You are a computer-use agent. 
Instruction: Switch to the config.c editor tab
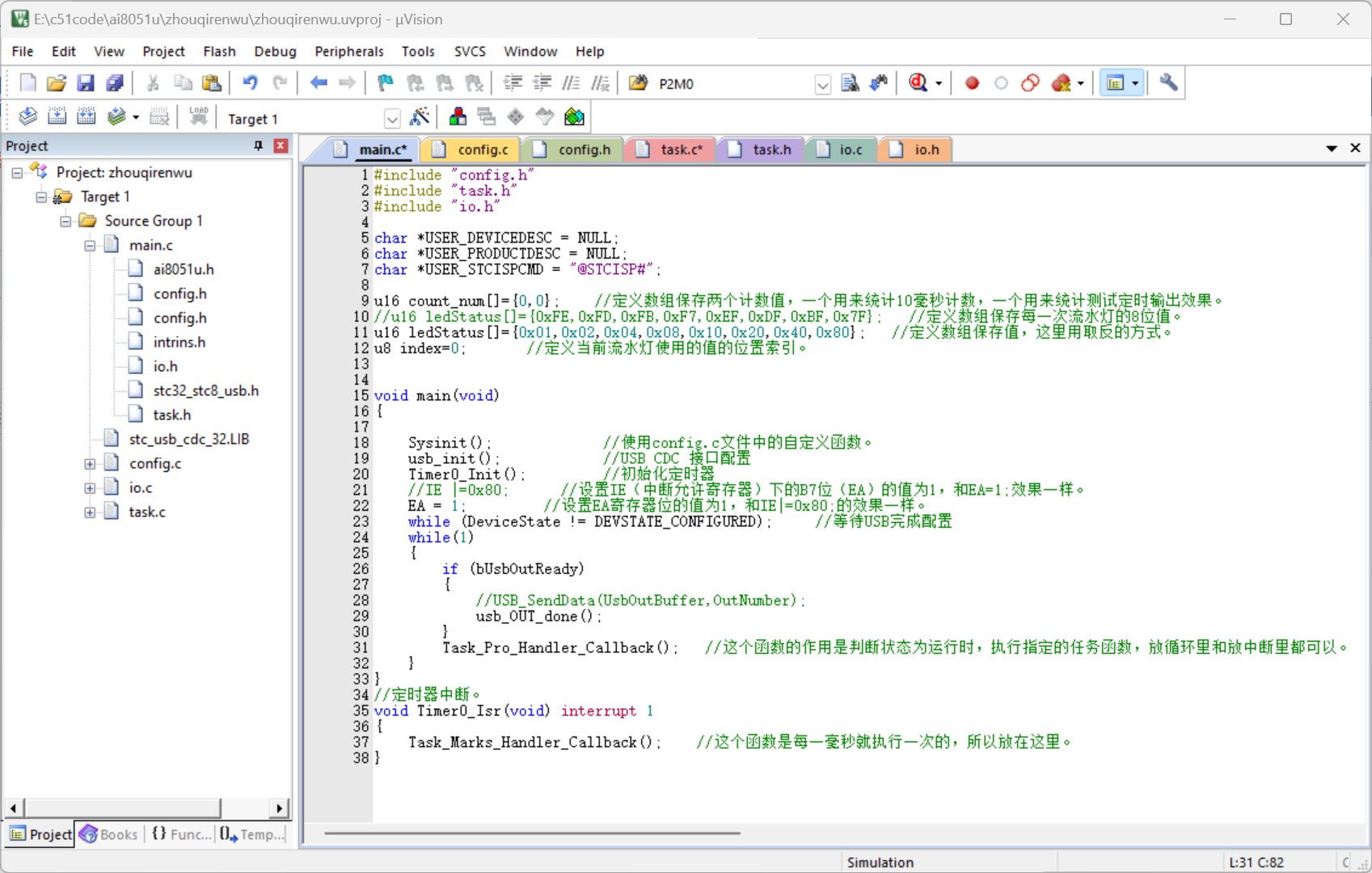(x=473, y=150)
